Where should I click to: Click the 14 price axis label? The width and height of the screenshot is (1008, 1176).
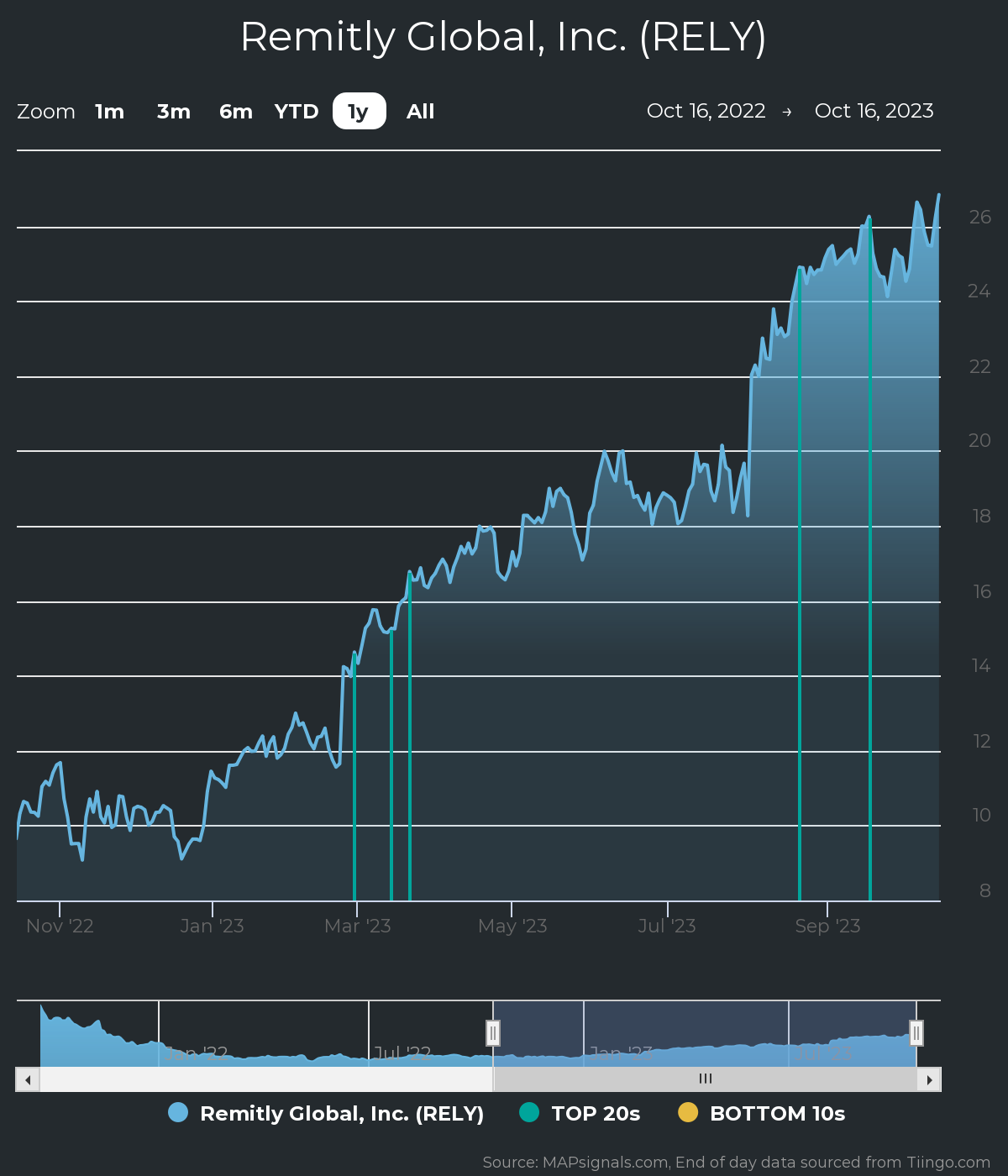(981, 665)
